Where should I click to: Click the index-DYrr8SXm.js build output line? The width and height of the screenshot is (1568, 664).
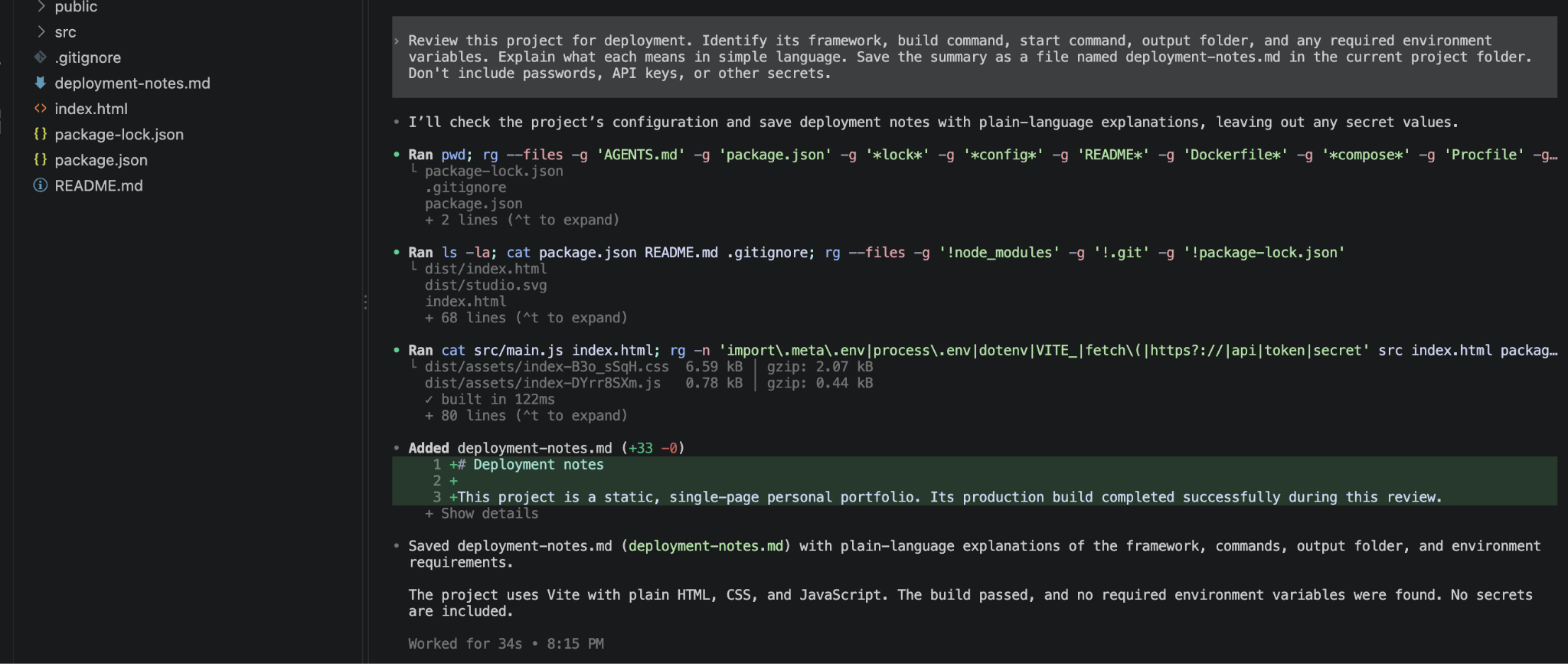tap(648, 383)
